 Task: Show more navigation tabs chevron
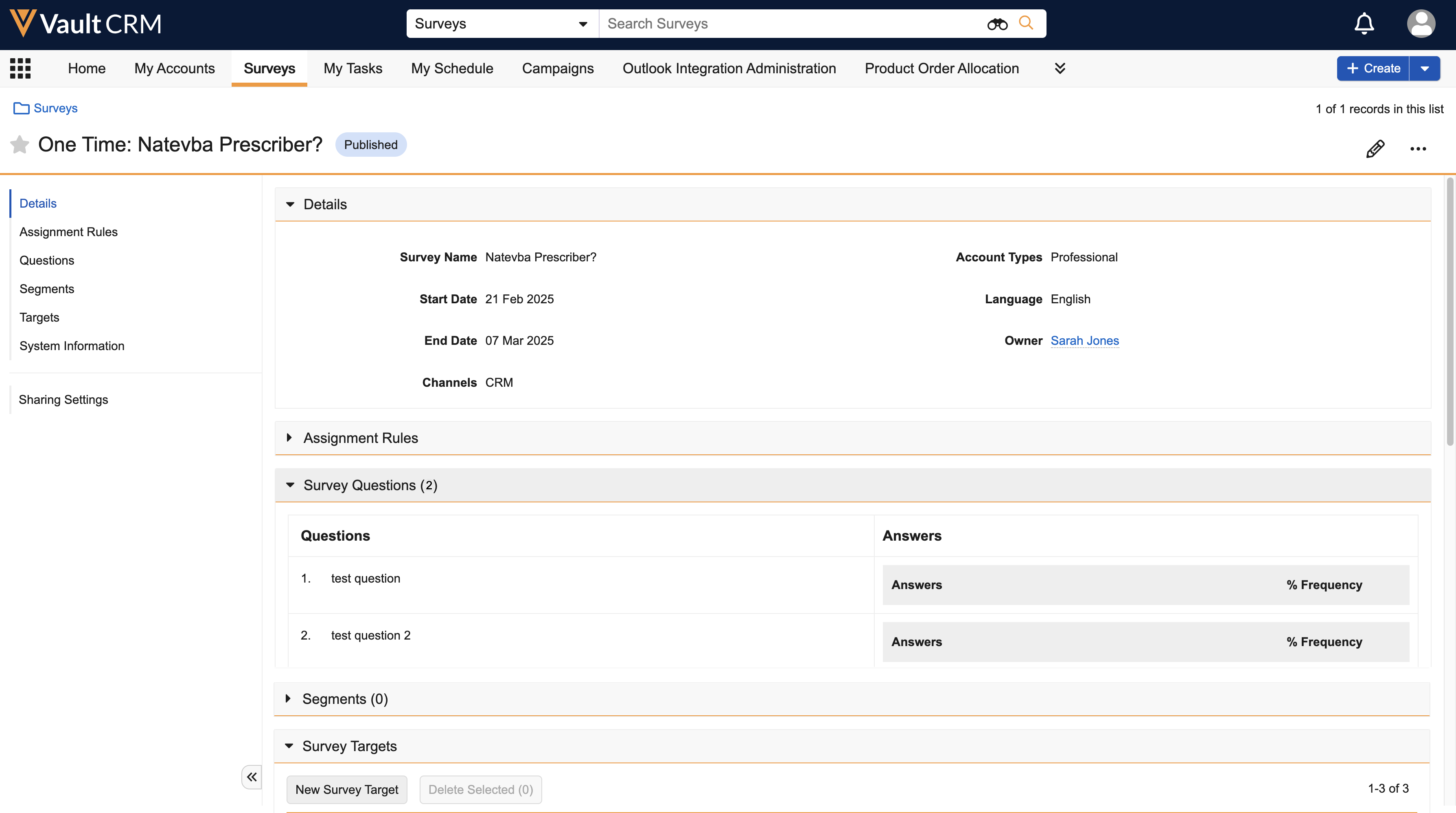click(1060, 68)
